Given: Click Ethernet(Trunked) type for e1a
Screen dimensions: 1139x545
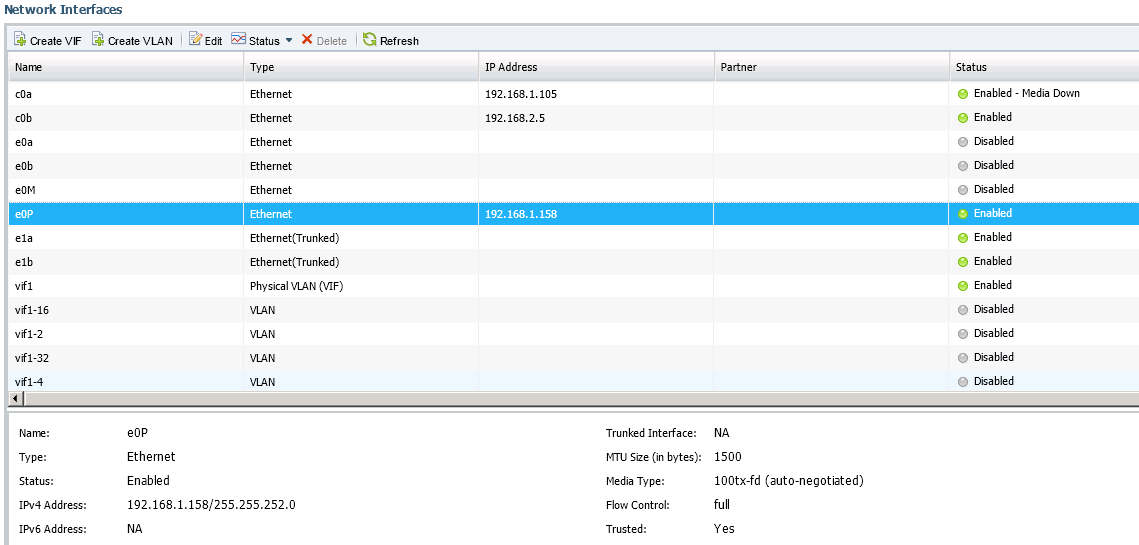Looking at the screenshot, I should tap(294, 238).
